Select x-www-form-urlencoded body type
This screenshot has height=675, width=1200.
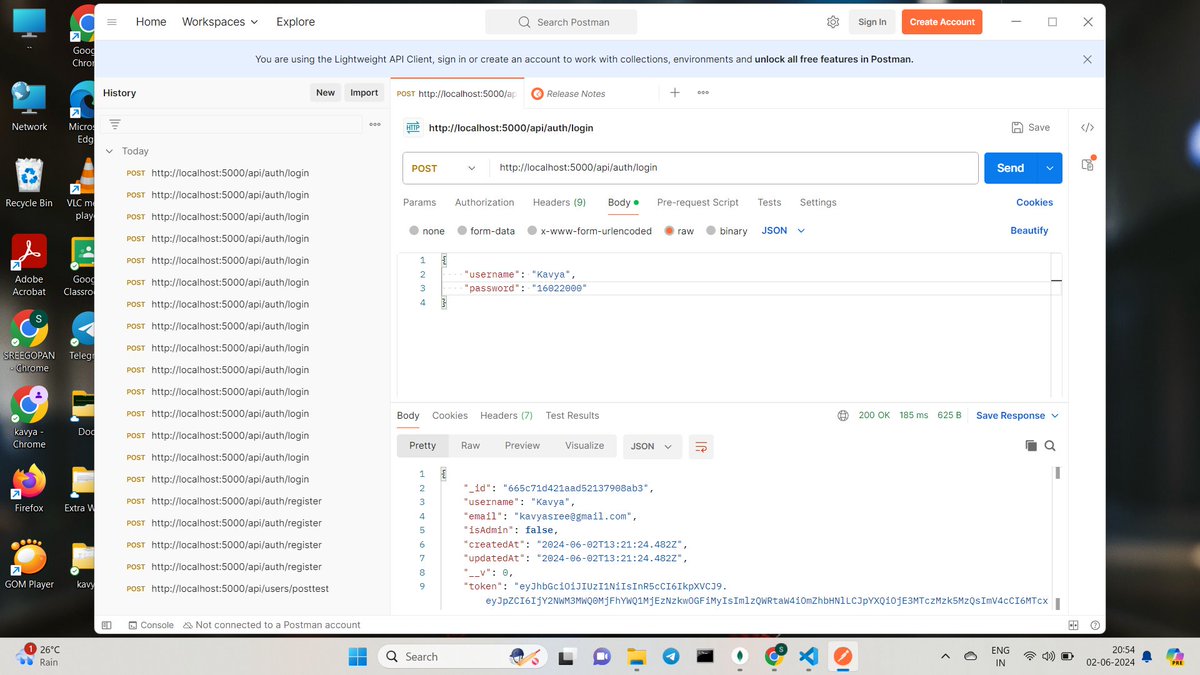click(x=589, y=231)
